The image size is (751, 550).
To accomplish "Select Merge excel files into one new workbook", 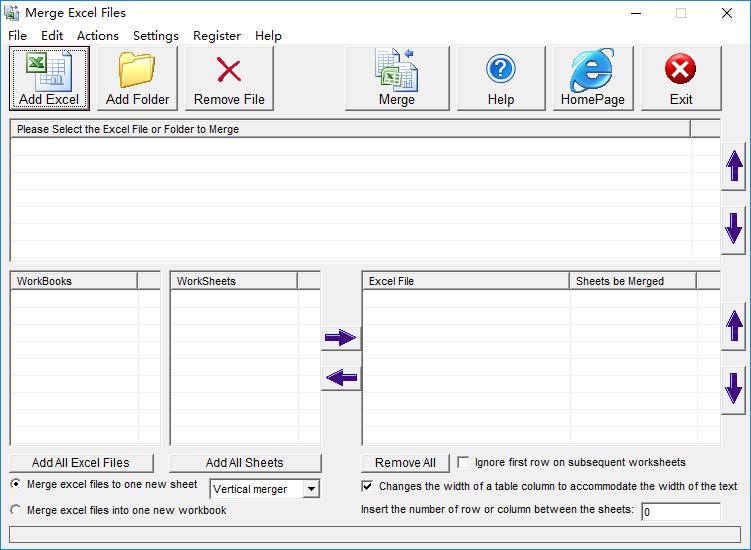I will pyautogui.click(x=16, y=510).
